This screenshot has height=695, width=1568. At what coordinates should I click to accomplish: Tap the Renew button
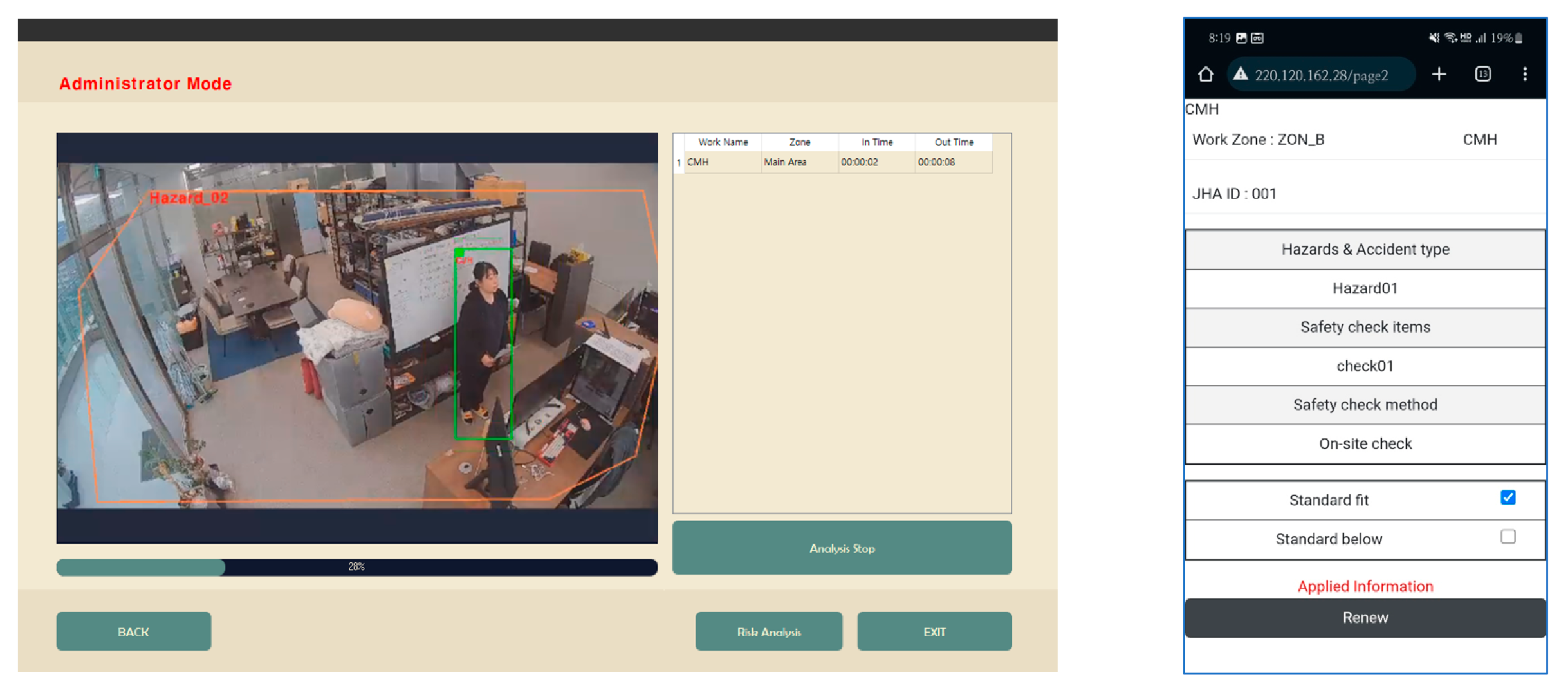click(1365, 618)
